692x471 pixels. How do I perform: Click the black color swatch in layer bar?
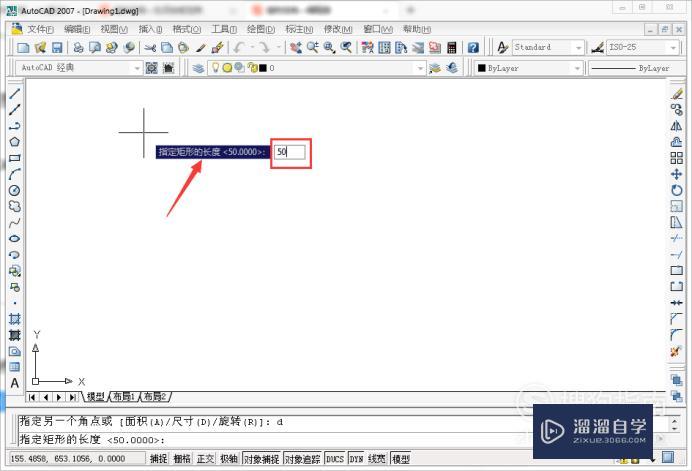(x=263, y=68)
